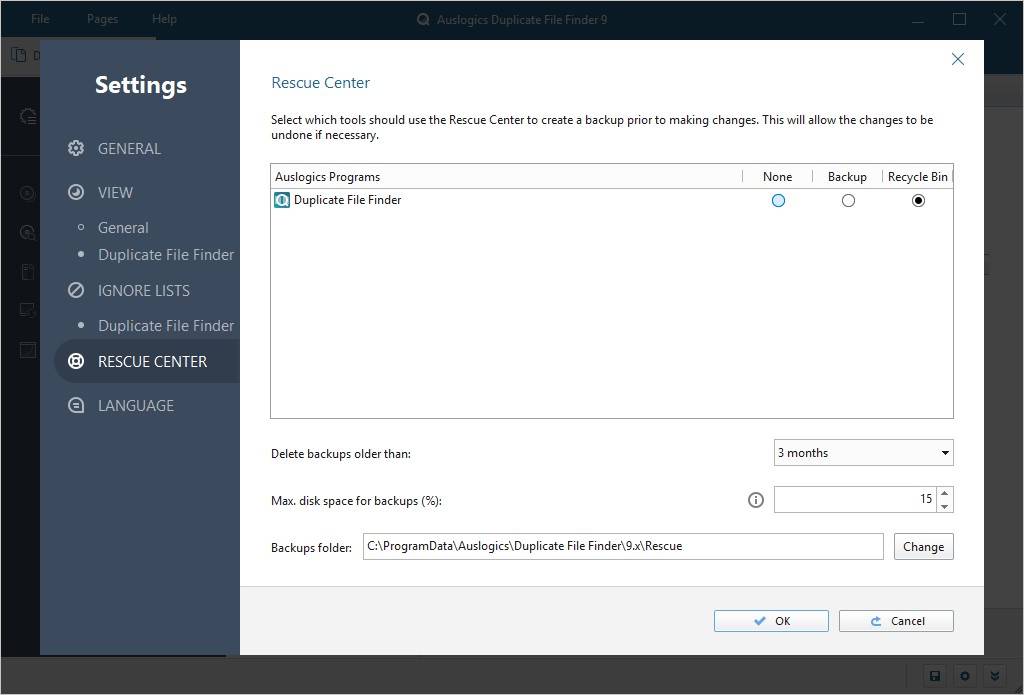The height and width of the screenshot is (695, 1024).
Task: Open the GENERAL settings section
Action: 129,148
